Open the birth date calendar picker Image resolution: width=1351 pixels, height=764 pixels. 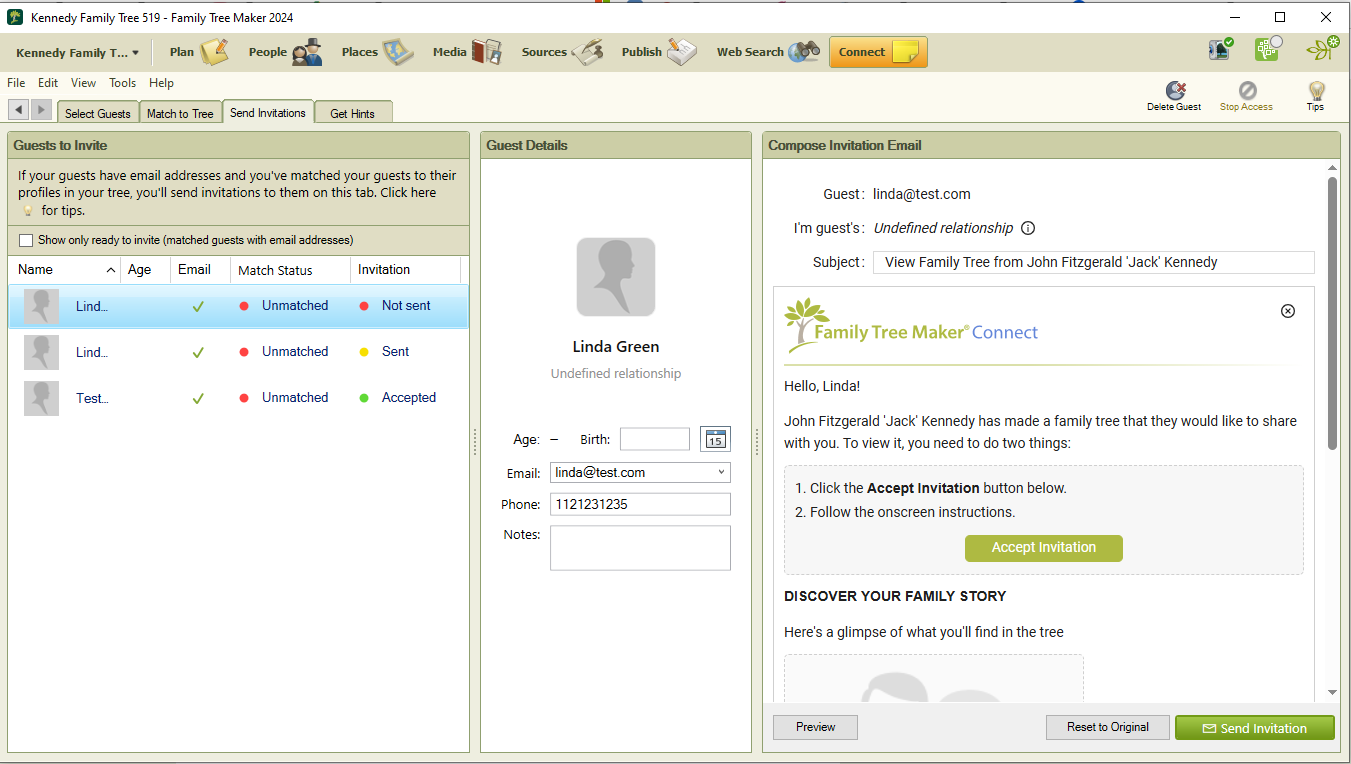715,439
